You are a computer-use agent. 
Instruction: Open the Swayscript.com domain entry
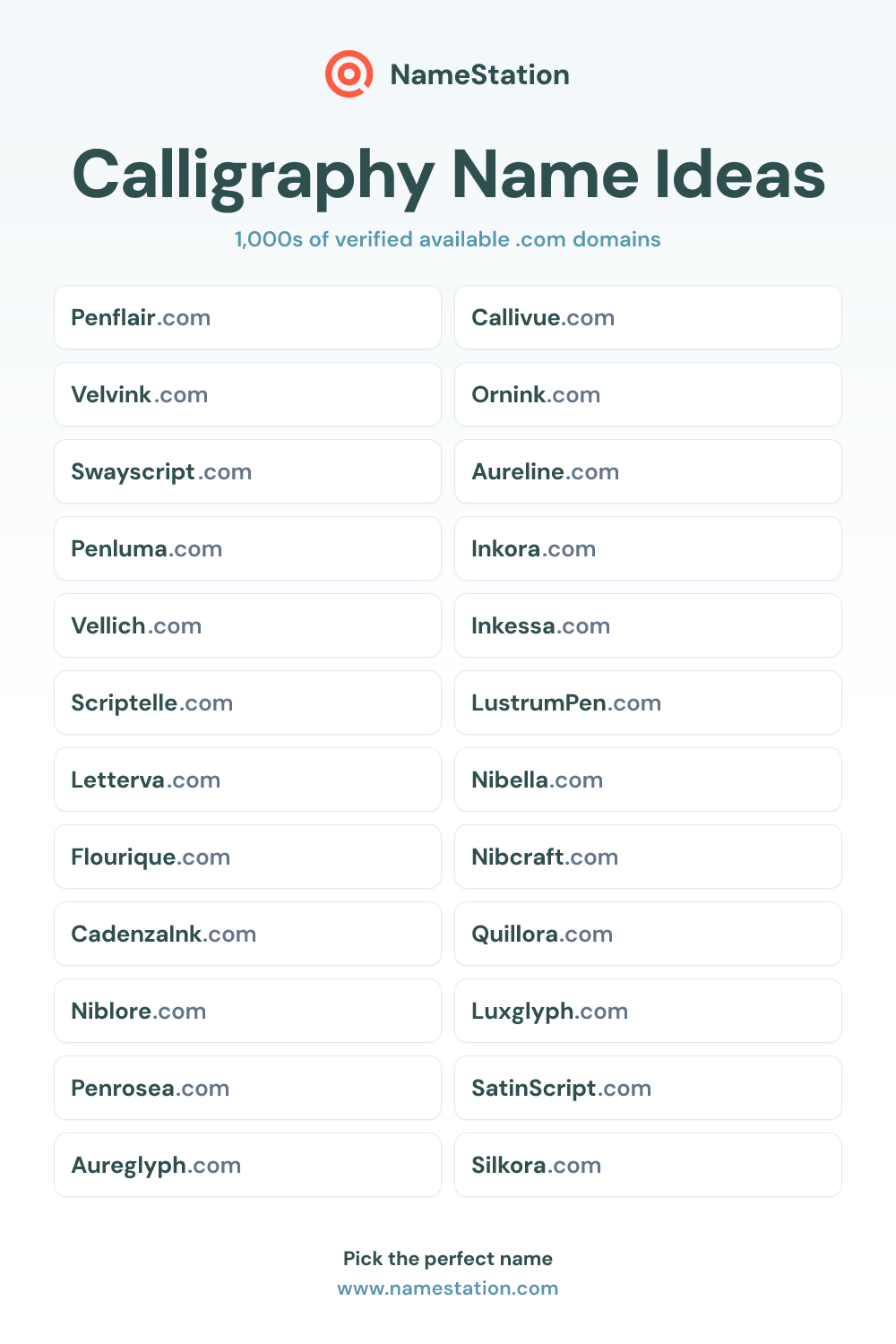pos(247,471)
